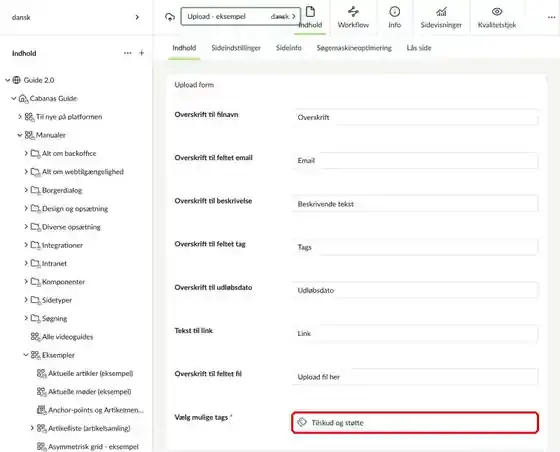Click folder icon next to Borgerdialog
The width and height of the screenshot is (560, 452).
[x=35, y=190]
